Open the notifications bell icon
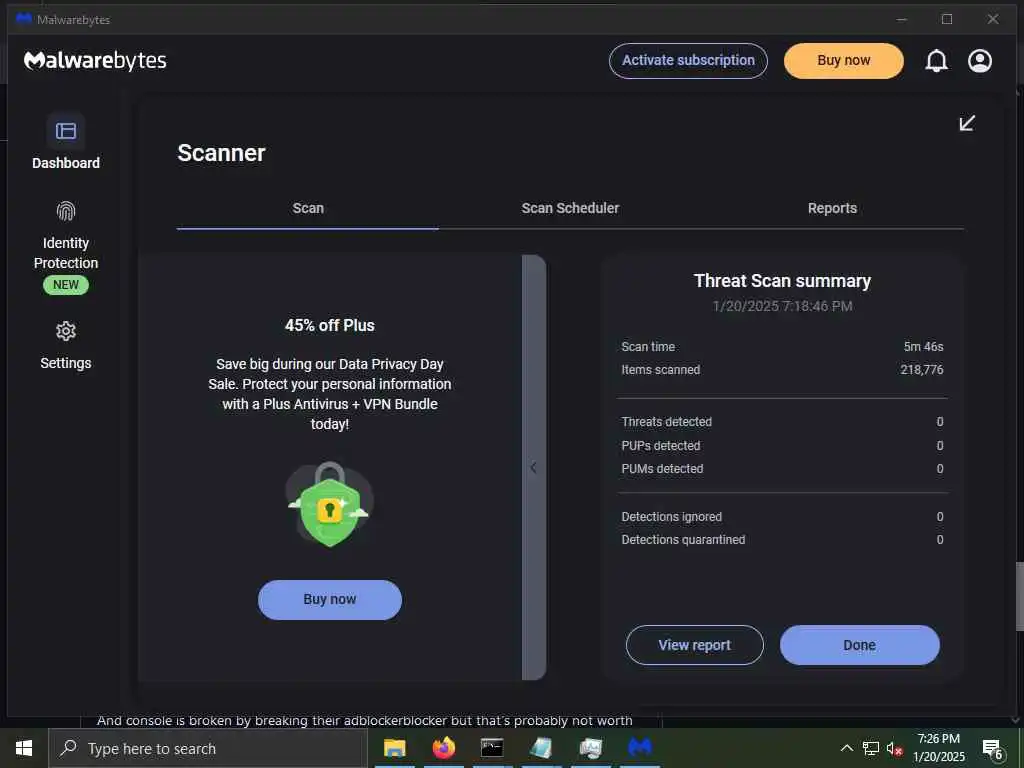Screen dimensions: 1024x768 click(936, 61)
